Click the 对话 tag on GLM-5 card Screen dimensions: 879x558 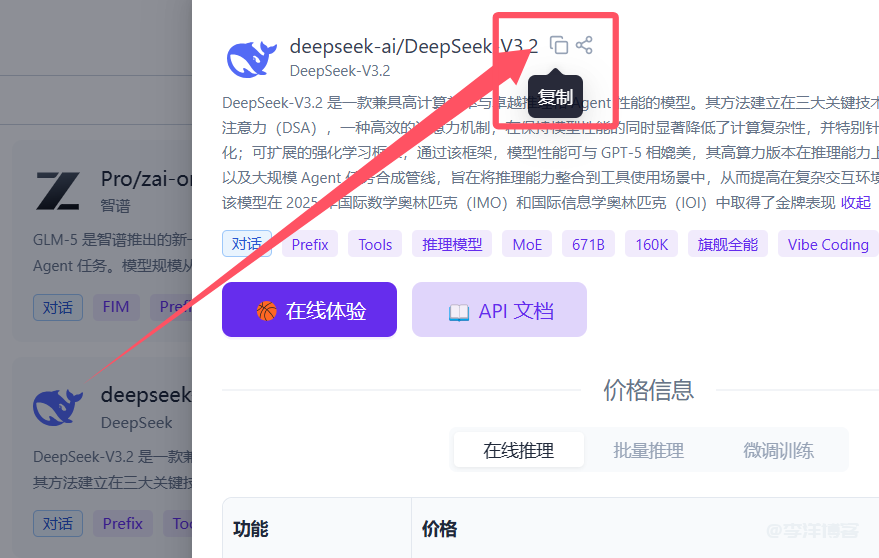tap(58, 307)
